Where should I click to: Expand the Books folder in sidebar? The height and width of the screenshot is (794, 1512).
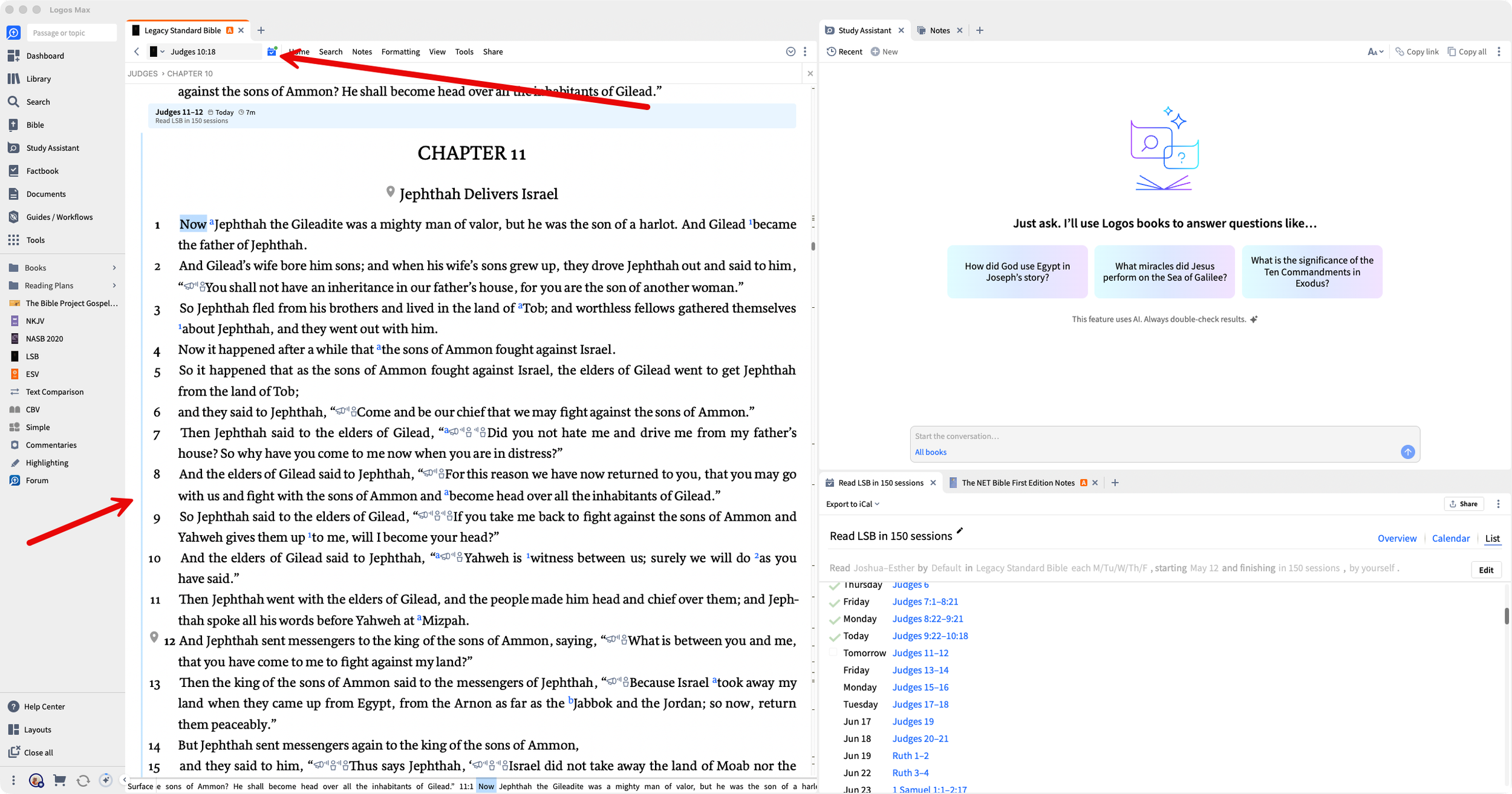coord(114,268)
